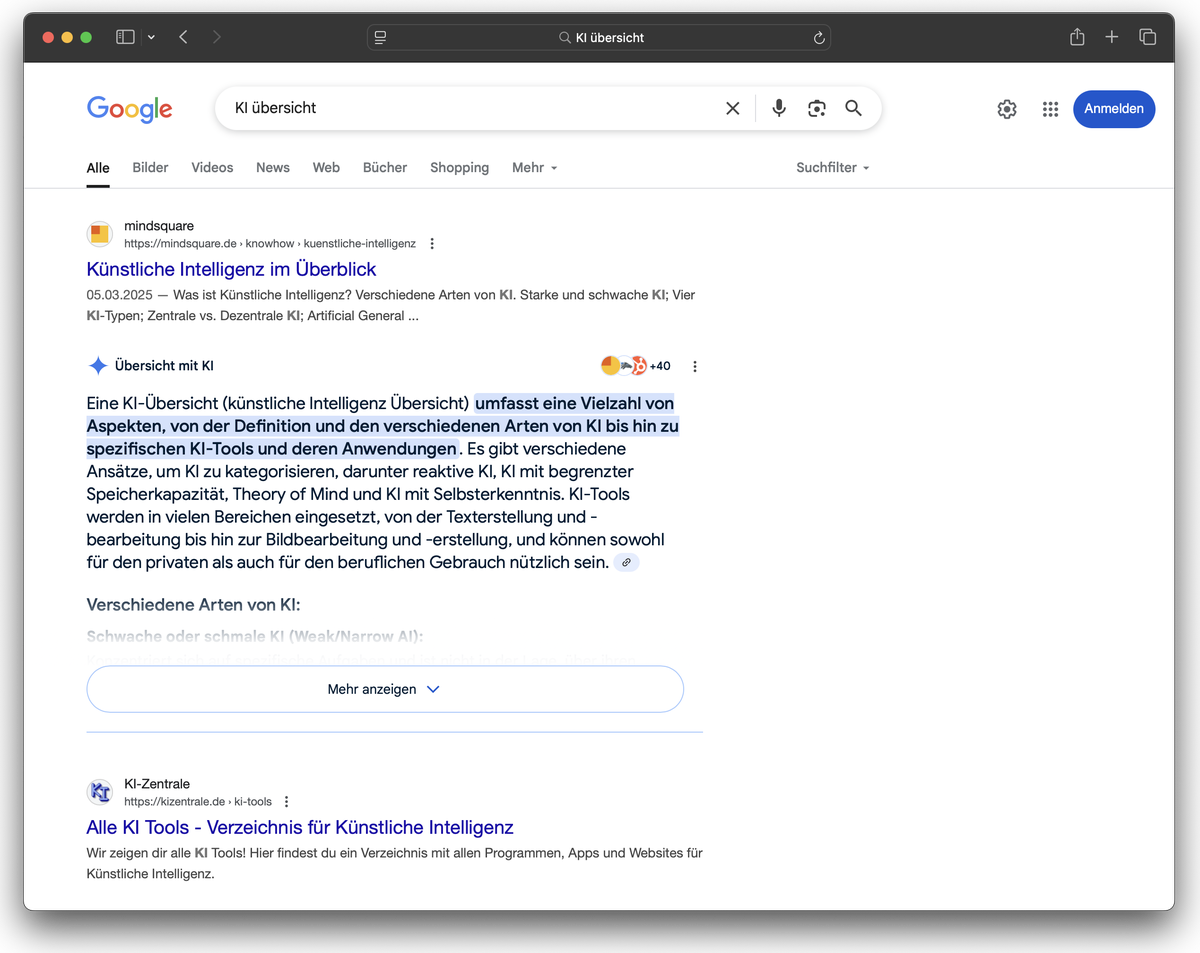Clear search query with X icon
Image resolution: width=1200 pixels, height=953 pixels.
pos(733,108)
